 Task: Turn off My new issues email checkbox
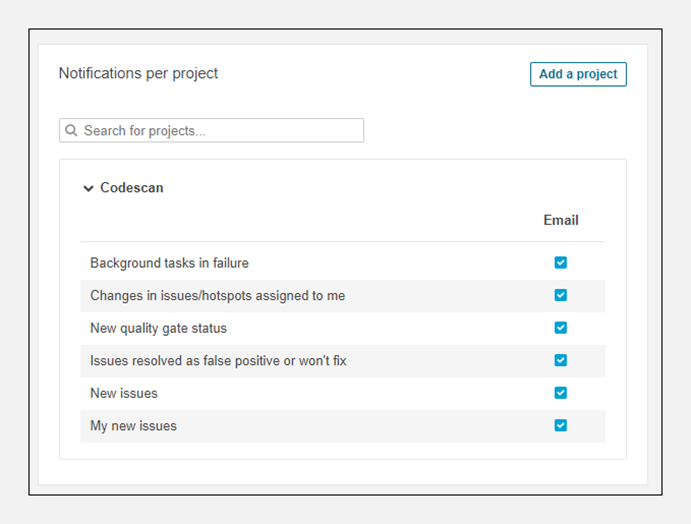560,425
